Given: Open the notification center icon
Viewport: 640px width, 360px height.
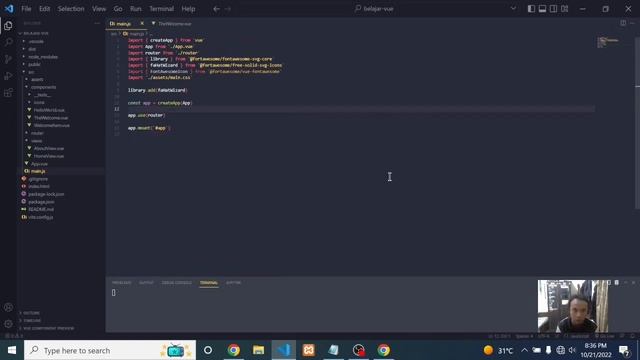Looking at the screenshot, I should pyautogui.click(x=623, y=350).
